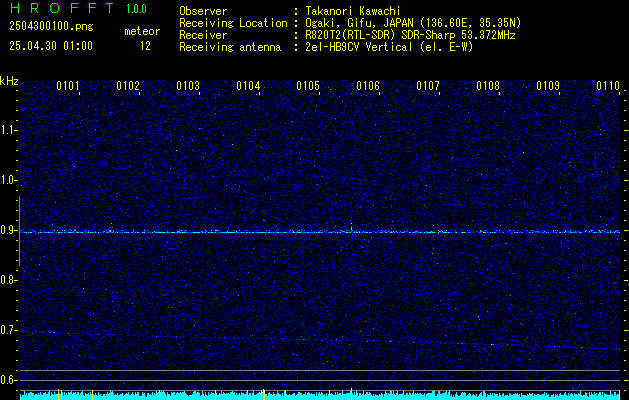
Task: Click the Receiving Location label
Action: pos(233,23)
